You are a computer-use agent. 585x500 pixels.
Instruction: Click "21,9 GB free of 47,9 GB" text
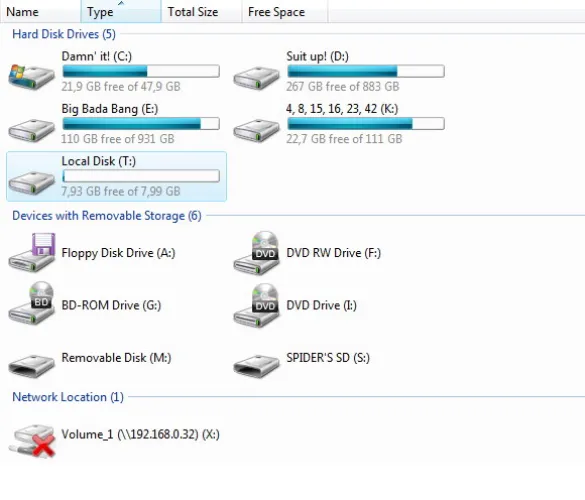click(x=121, y=87)
